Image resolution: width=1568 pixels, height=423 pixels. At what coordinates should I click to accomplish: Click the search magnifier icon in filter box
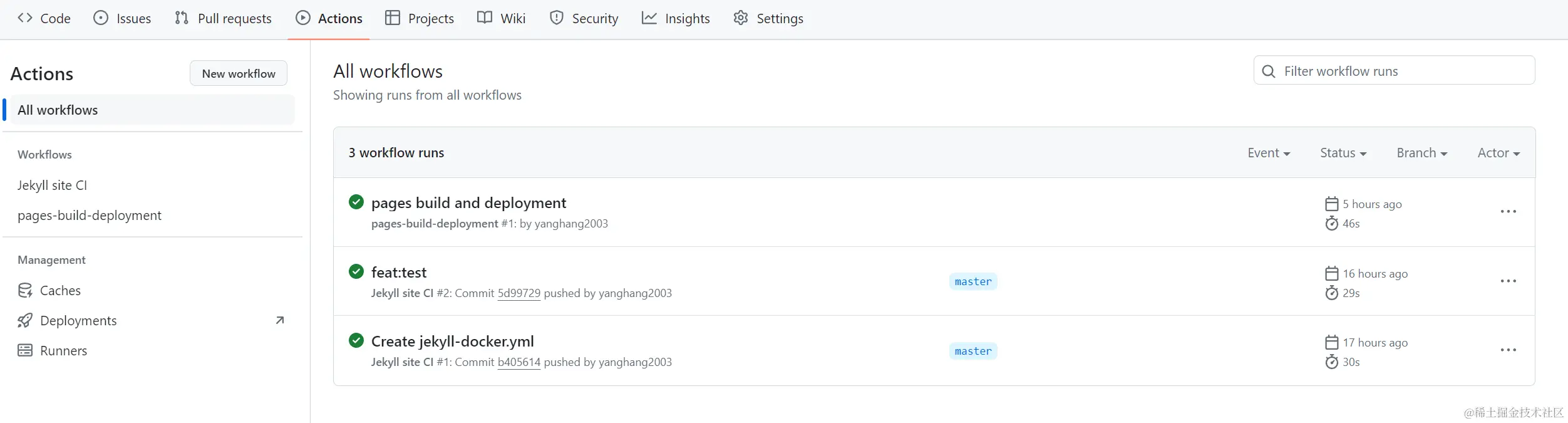pyautogui.click(x=1269, y=71)
